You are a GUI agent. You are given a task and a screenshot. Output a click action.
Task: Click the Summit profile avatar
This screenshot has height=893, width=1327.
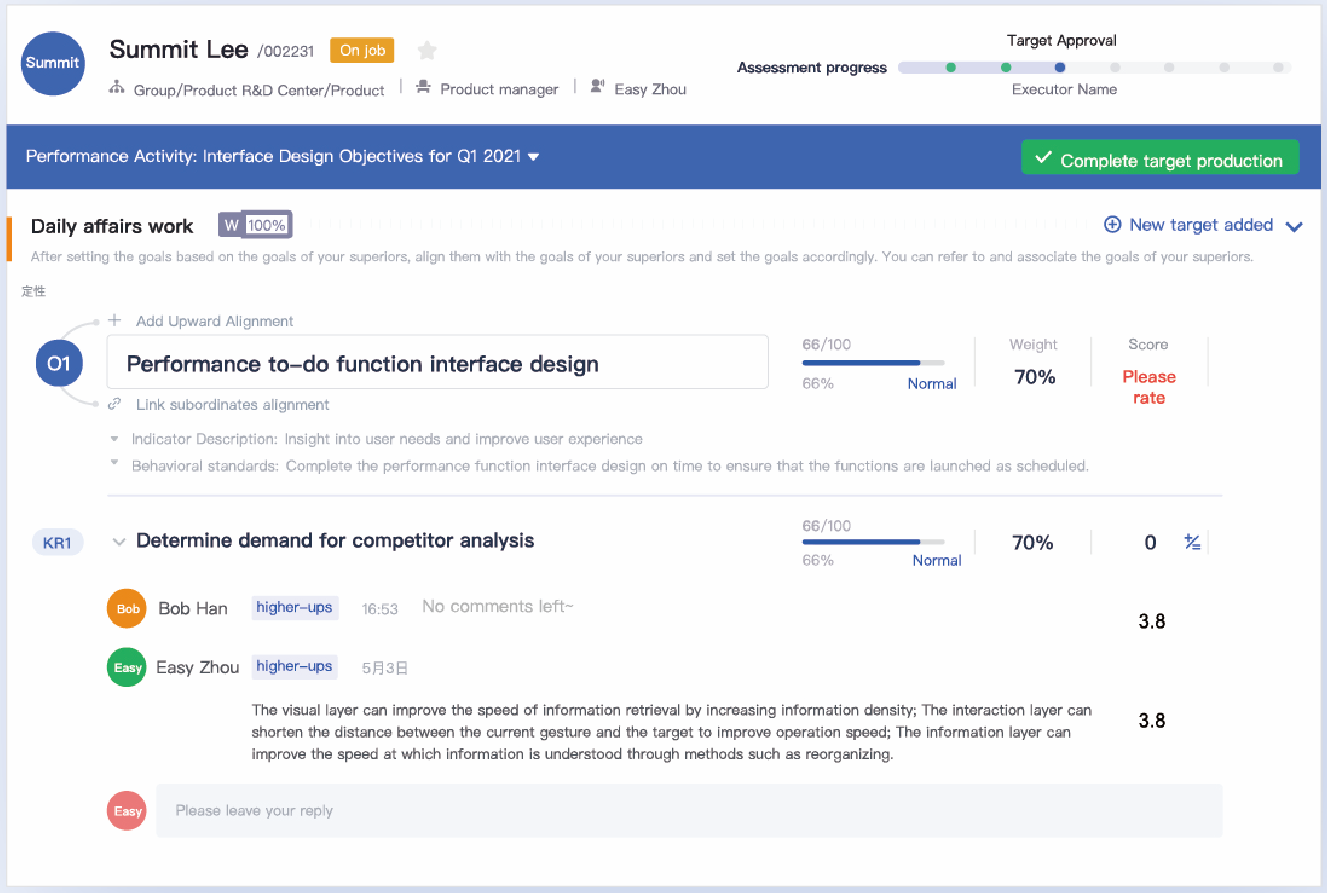[x=52, y=62]
